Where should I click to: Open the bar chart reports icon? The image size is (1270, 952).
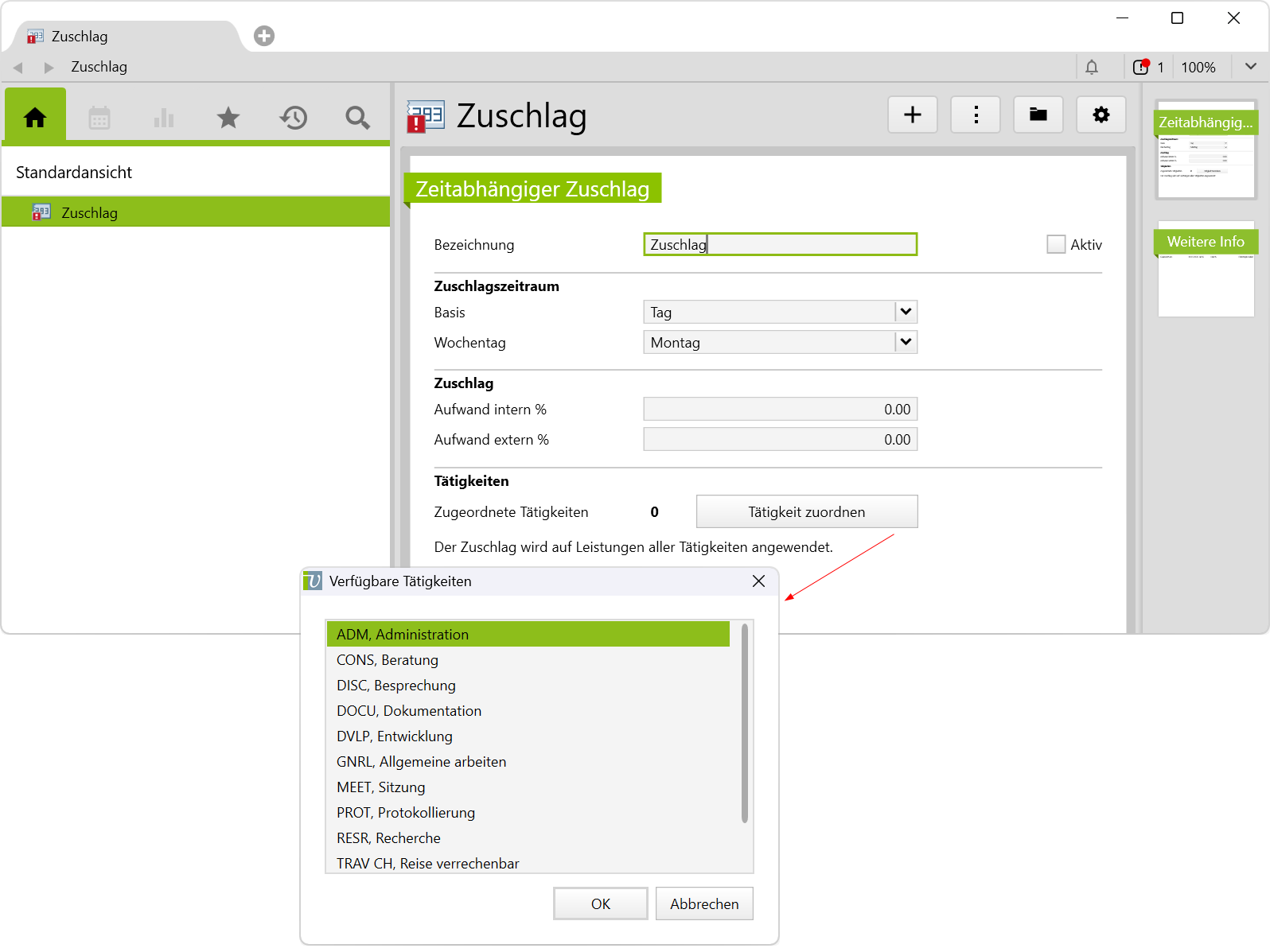point(164,119)
